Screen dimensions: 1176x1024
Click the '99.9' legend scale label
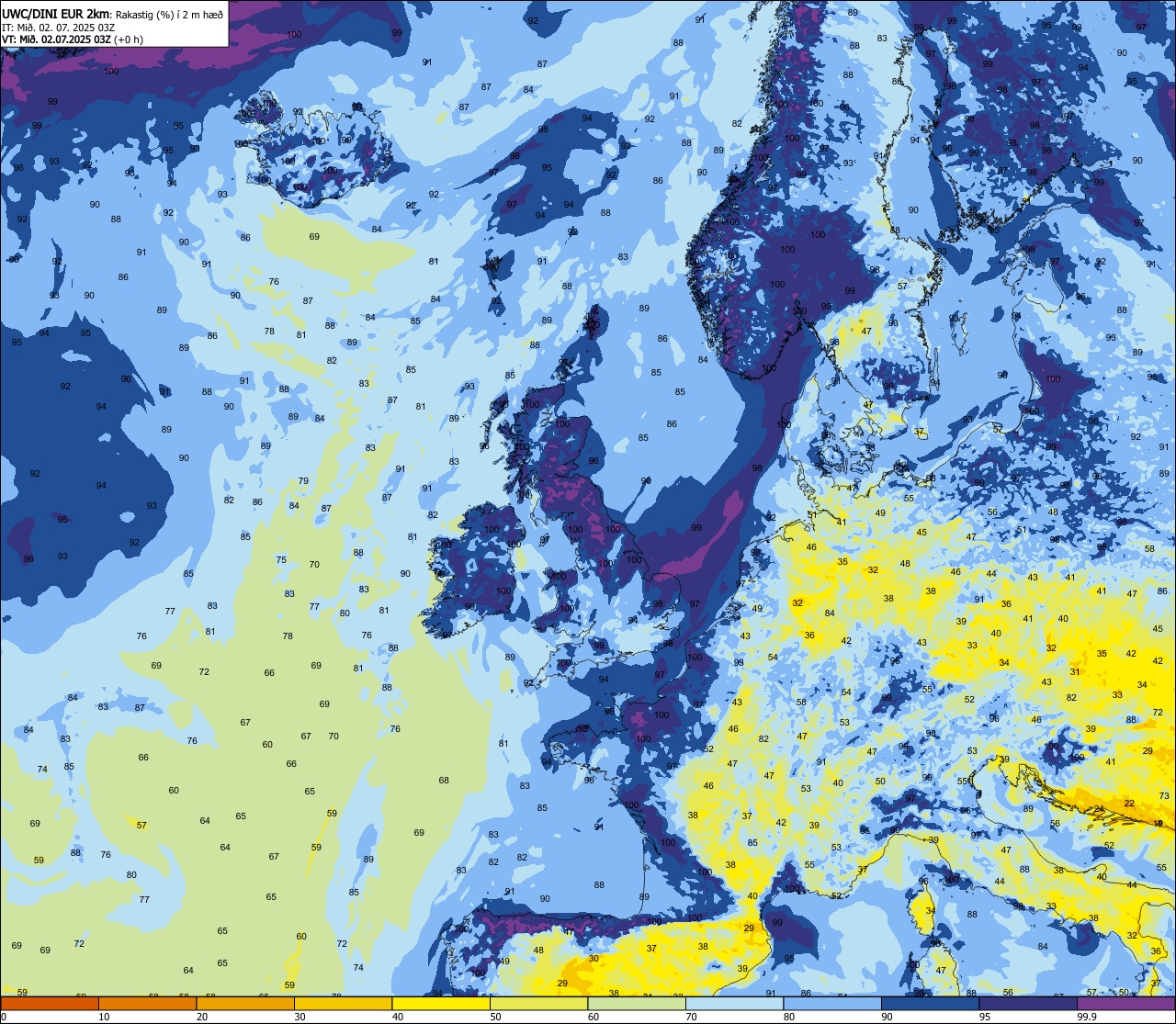click(1088, 1017)
